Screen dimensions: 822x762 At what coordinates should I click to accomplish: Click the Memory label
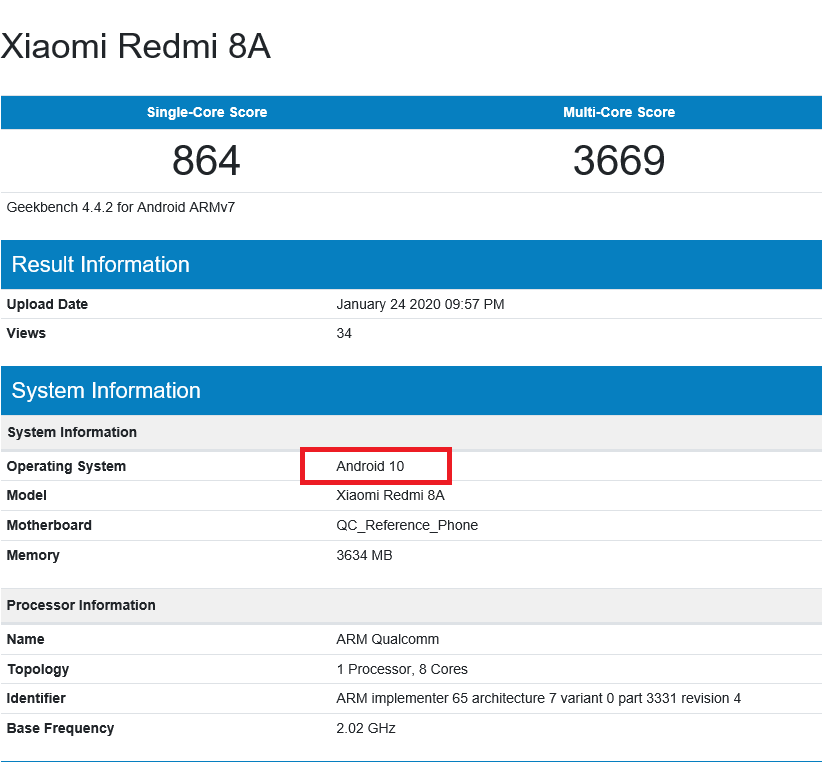tap(33, 556)
